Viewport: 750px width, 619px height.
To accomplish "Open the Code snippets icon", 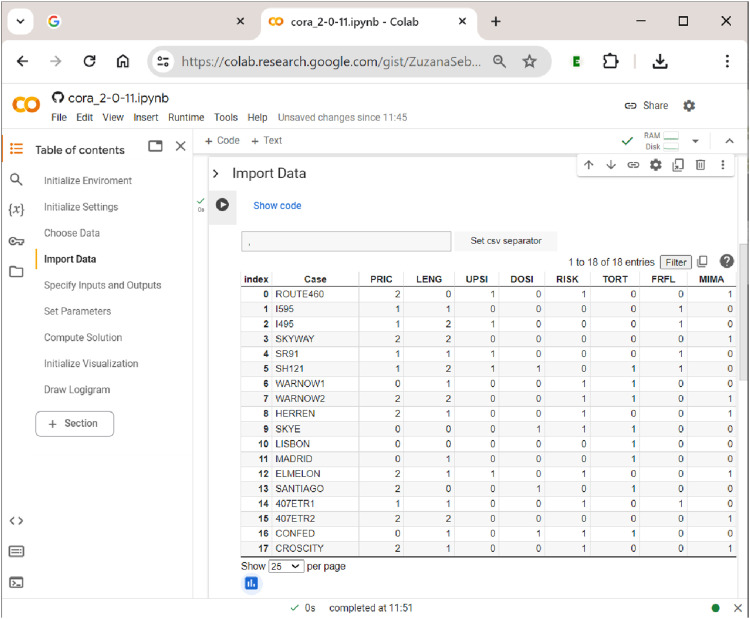I will [x=16, y=520].
